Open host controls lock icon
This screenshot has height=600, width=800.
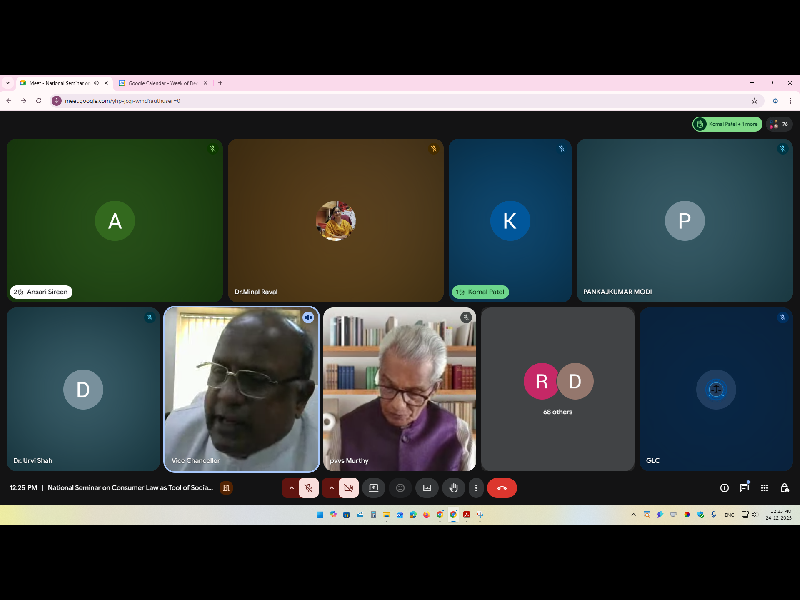coord(785,488)
